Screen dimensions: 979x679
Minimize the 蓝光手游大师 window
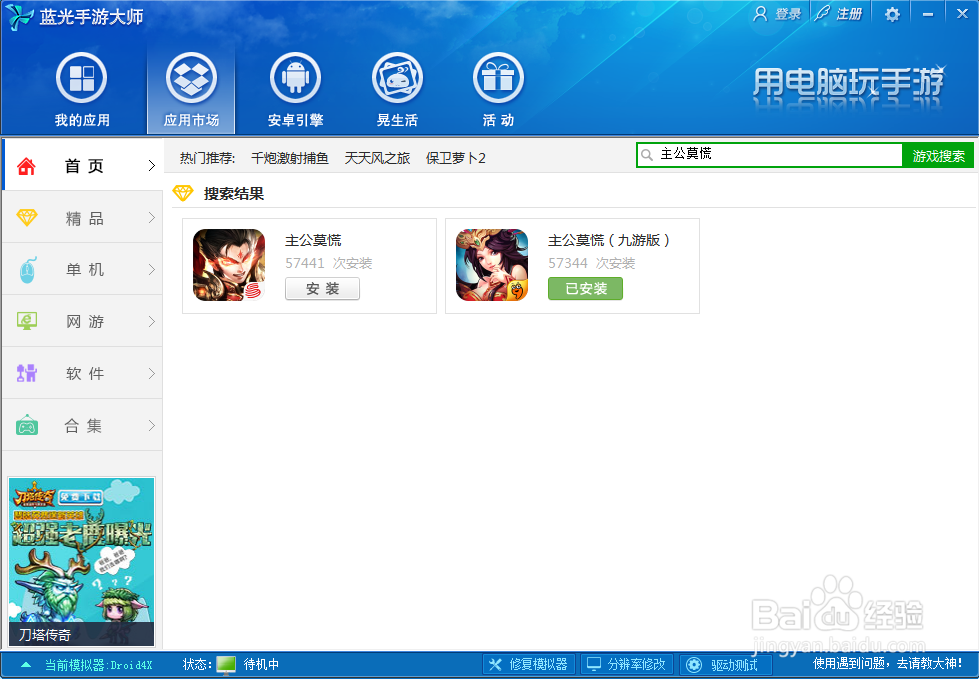pos(928,14)
